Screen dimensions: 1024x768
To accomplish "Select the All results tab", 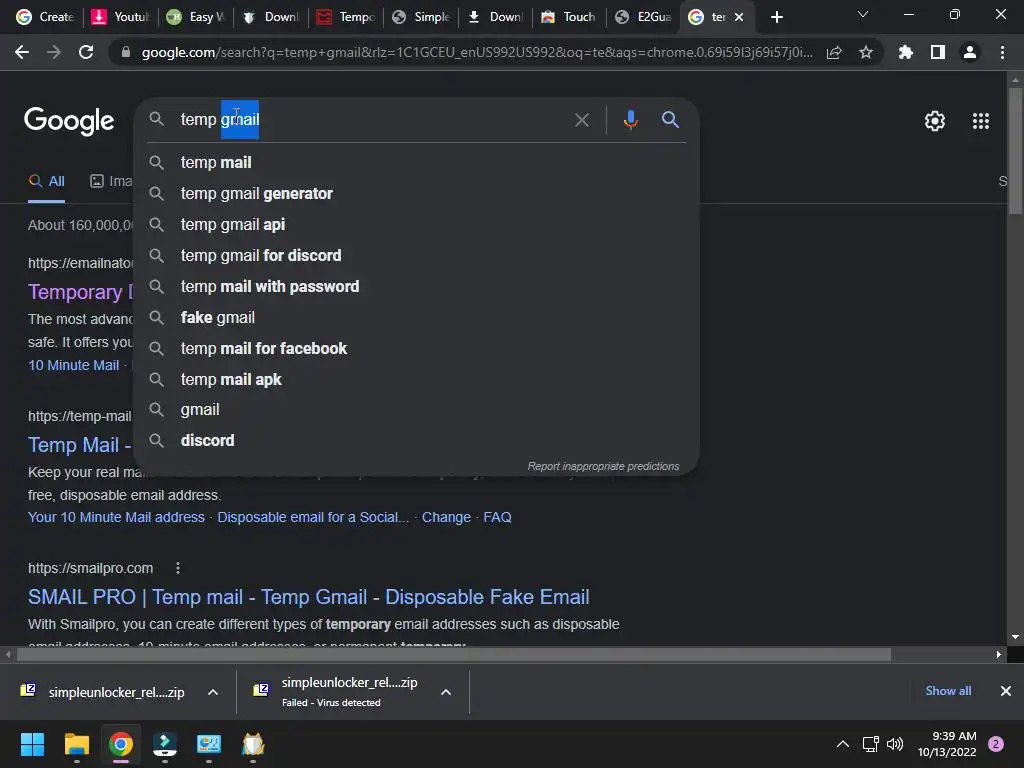I will coord(46,182).
